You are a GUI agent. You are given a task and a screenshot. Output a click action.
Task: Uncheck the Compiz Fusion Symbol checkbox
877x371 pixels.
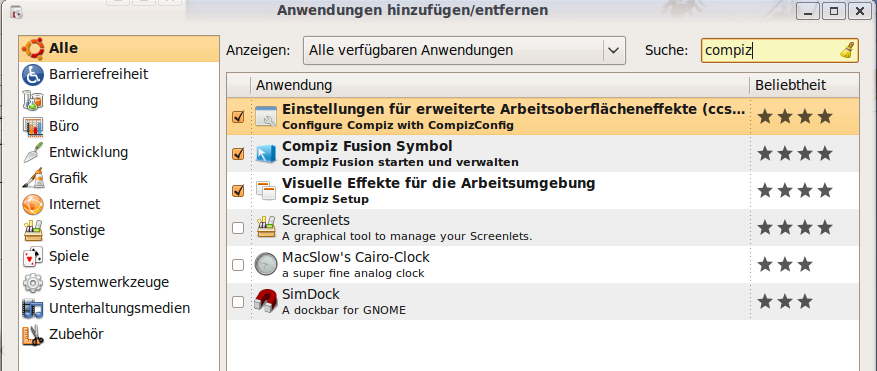238,154
